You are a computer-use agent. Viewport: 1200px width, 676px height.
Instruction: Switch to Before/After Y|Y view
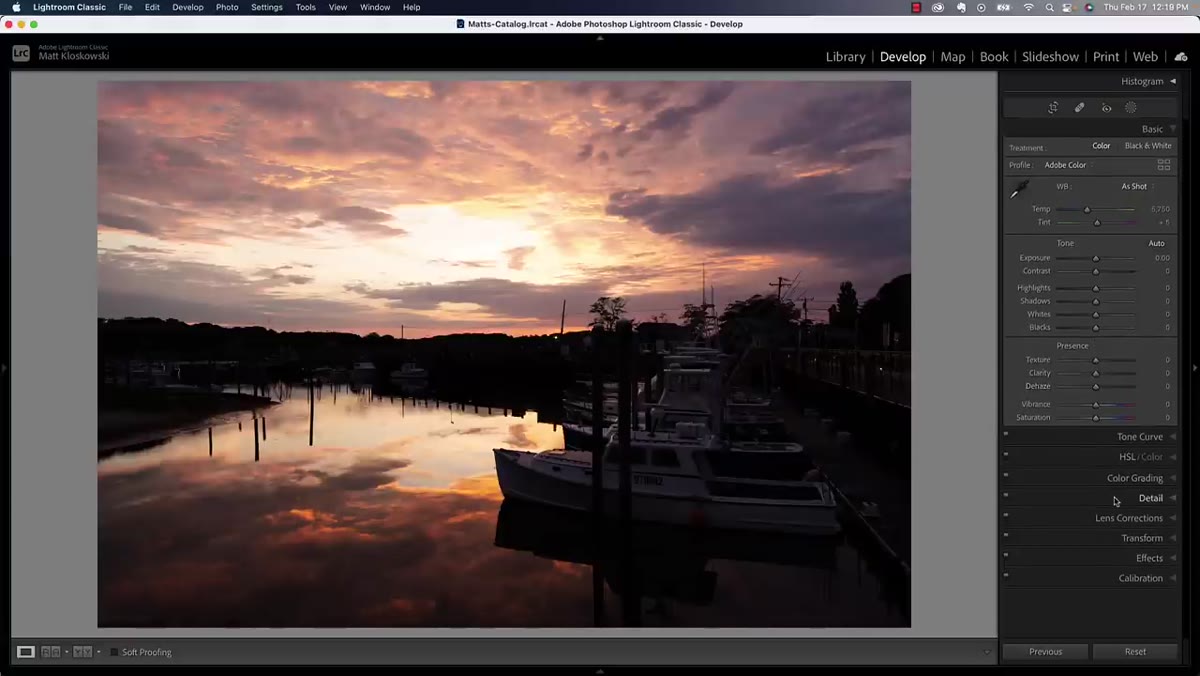pyautogui.click(x=82, y=652)
